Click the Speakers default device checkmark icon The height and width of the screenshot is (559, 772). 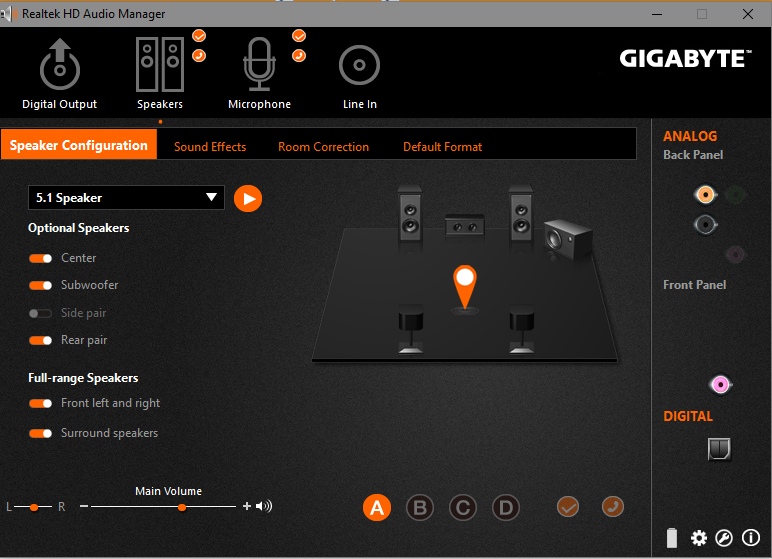[x=199, y=36]
